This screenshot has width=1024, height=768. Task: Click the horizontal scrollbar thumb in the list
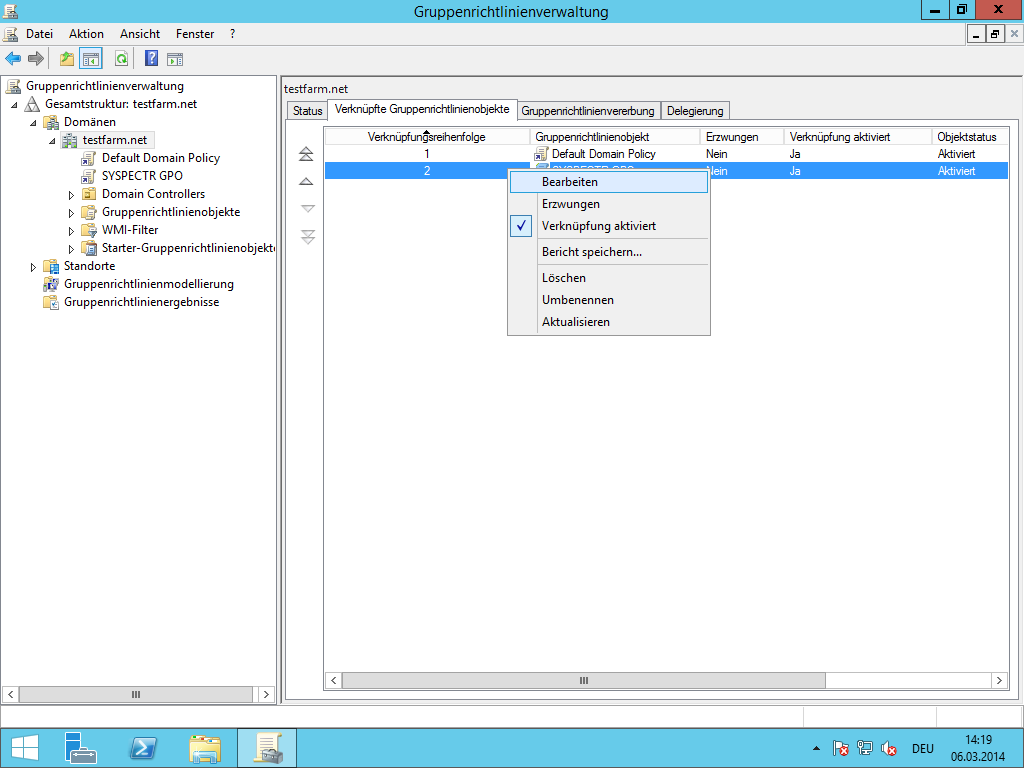click(584, 680)
